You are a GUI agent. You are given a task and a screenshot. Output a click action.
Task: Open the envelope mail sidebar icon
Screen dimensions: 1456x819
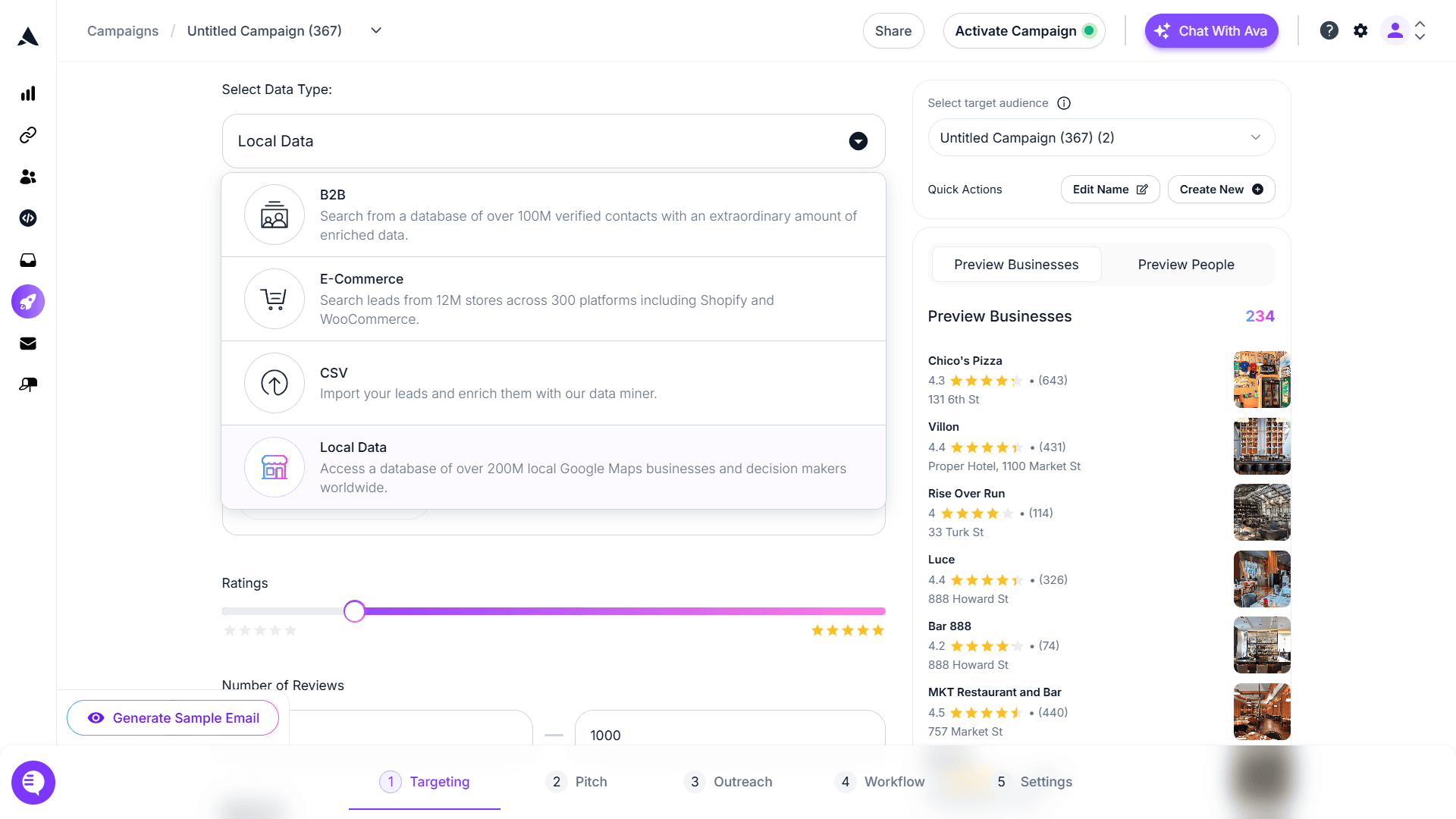click(28, 344)
